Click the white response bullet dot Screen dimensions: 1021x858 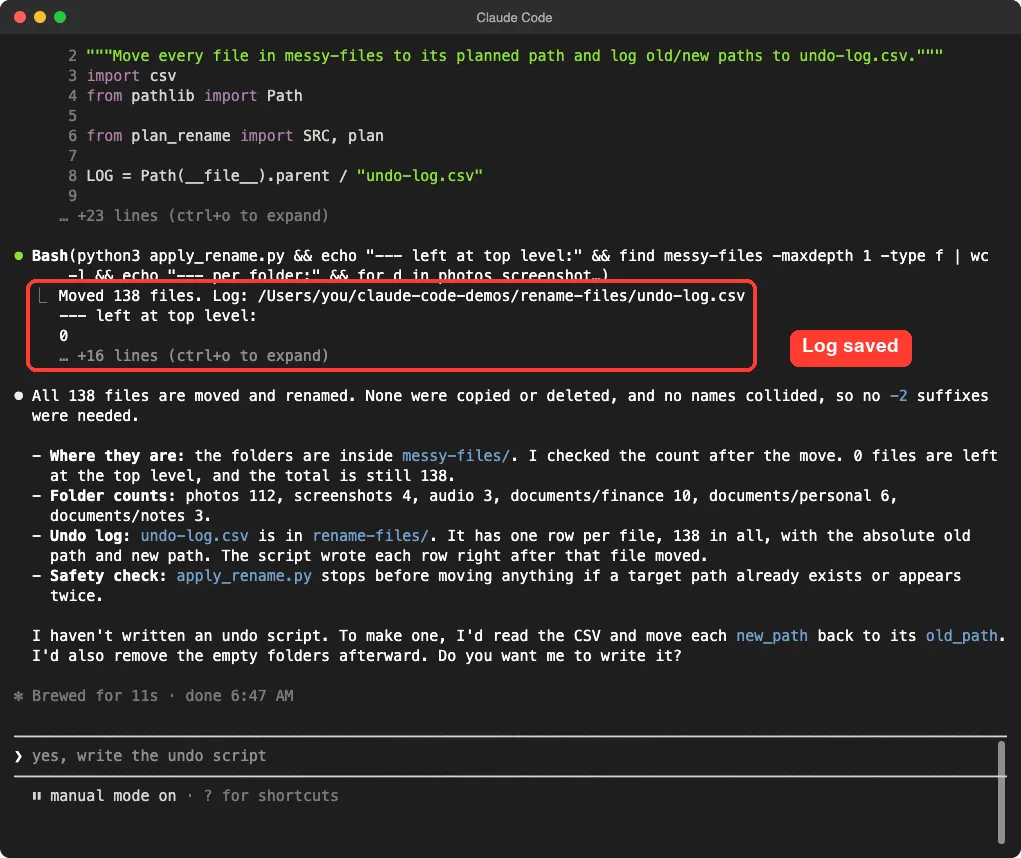pyautogui.click(x=19, y=396)
